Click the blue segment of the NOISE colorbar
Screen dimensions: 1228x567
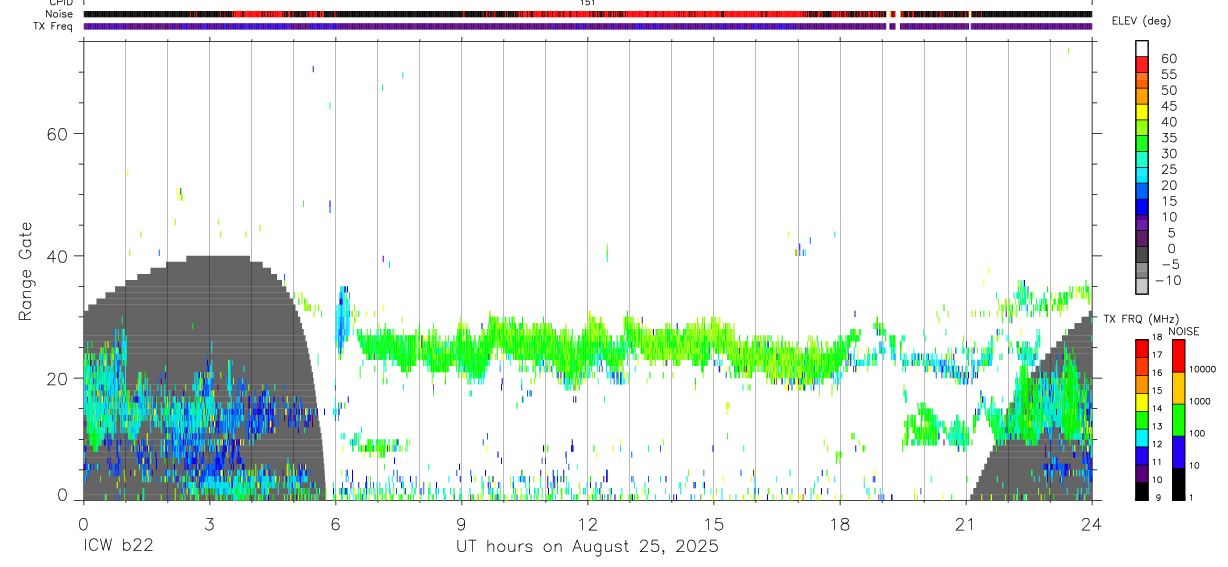coord(1178,452)
